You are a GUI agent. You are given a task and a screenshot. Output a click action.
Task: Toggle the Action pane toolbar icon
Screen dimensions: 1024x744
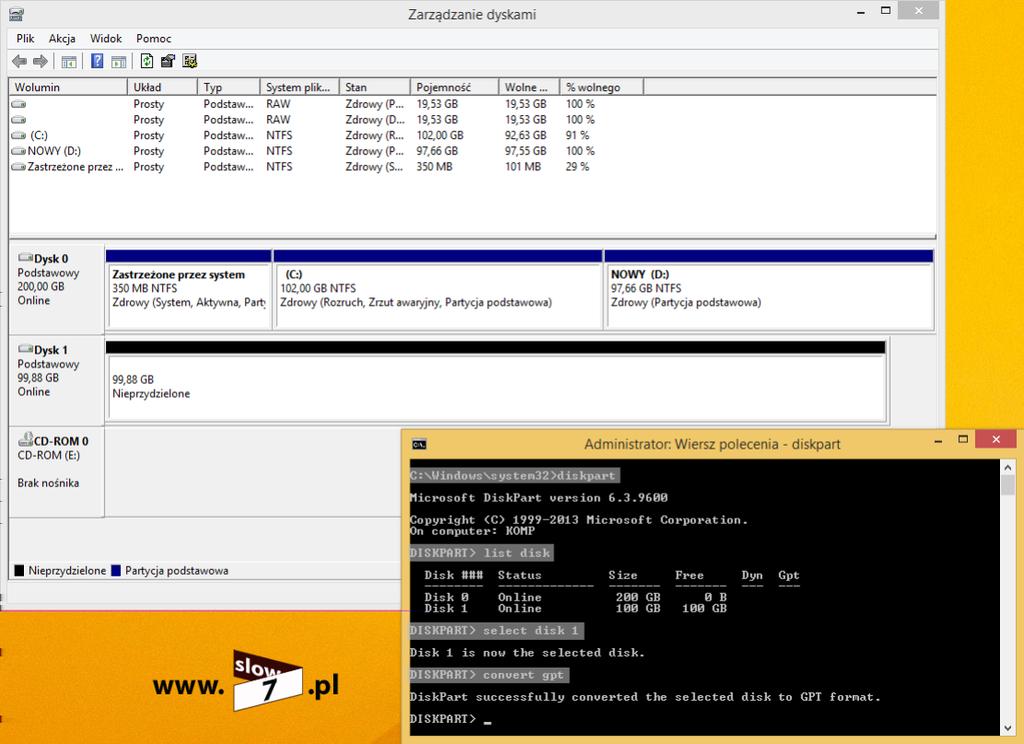point(118,61)
